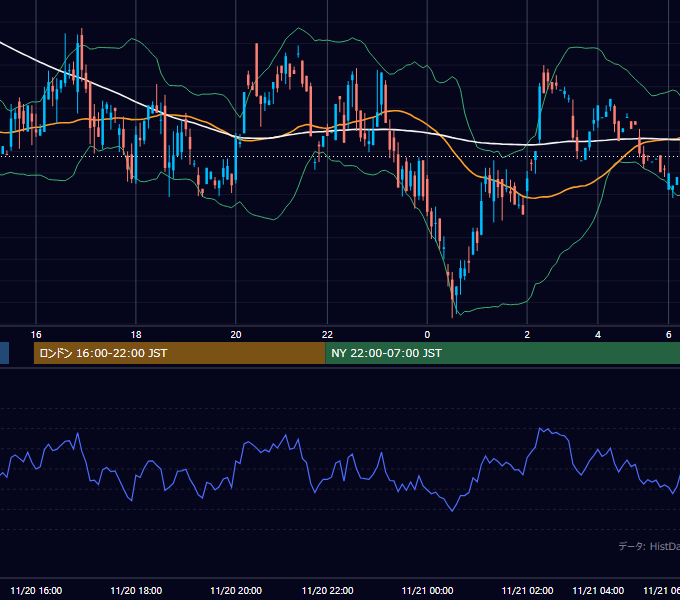The width and height of the screenshot is (680, 600).
Task: Click the blue session segment left of London bar
Action: tap(4, 353)
